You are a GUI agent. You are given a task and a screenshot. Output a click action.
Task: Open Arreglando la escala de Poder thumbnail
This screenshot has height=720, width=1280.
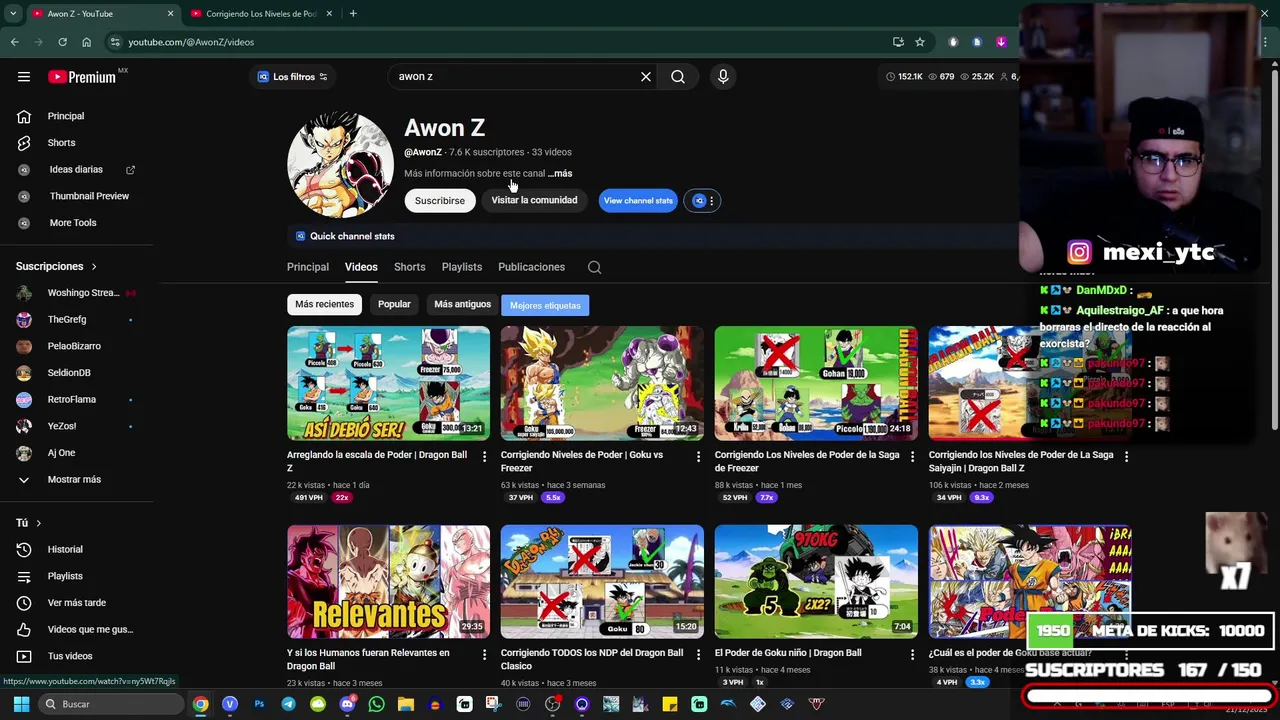click(x=388, y=383)
